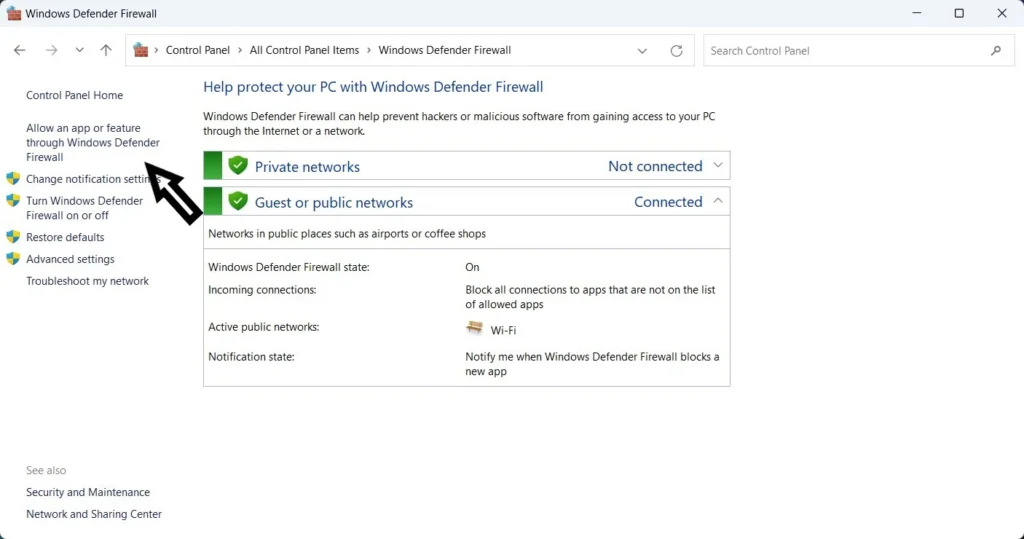This screenshot has width=1024, height=539.
Task: Open Turn Windows Defender Firewall on or off
Action: tap(84, 208)
